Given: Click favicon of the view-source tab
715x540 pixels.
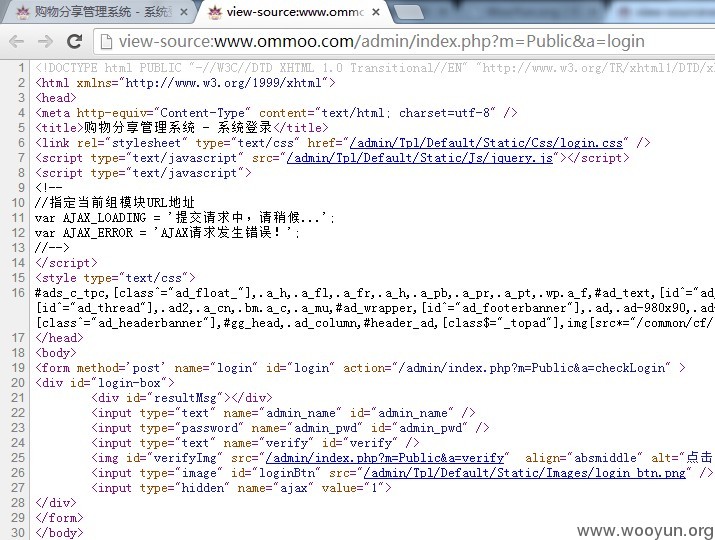Looking at the screenshot, I should pos(215,12).
